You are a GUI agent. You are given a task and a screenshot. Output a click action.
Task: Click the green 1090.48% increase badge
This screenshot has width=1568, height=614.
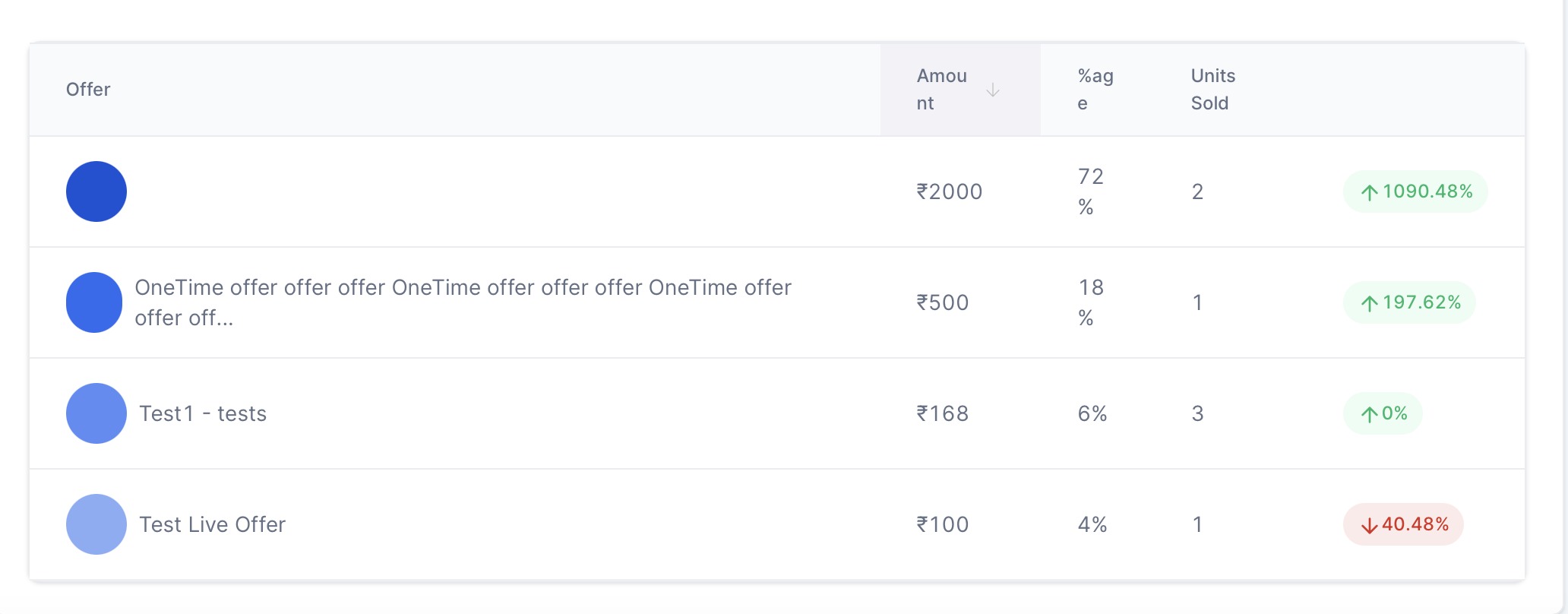pos(1415,191)
